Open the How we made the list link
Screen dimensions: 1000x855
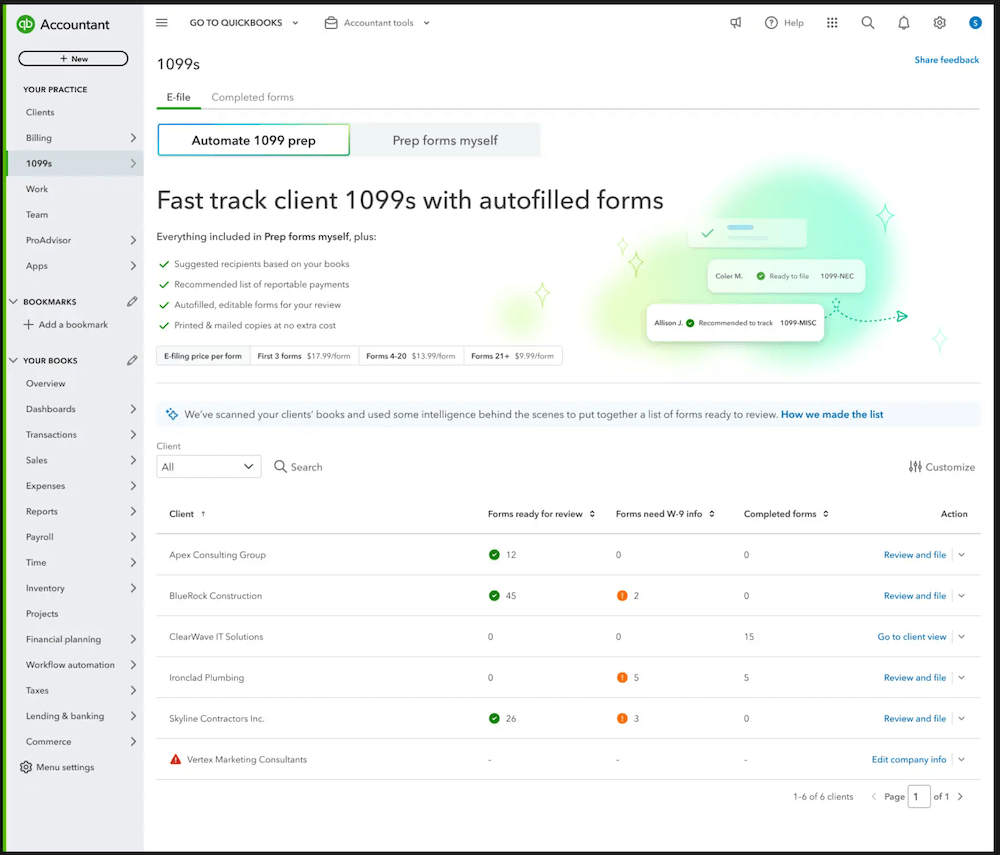pos(831,413)
